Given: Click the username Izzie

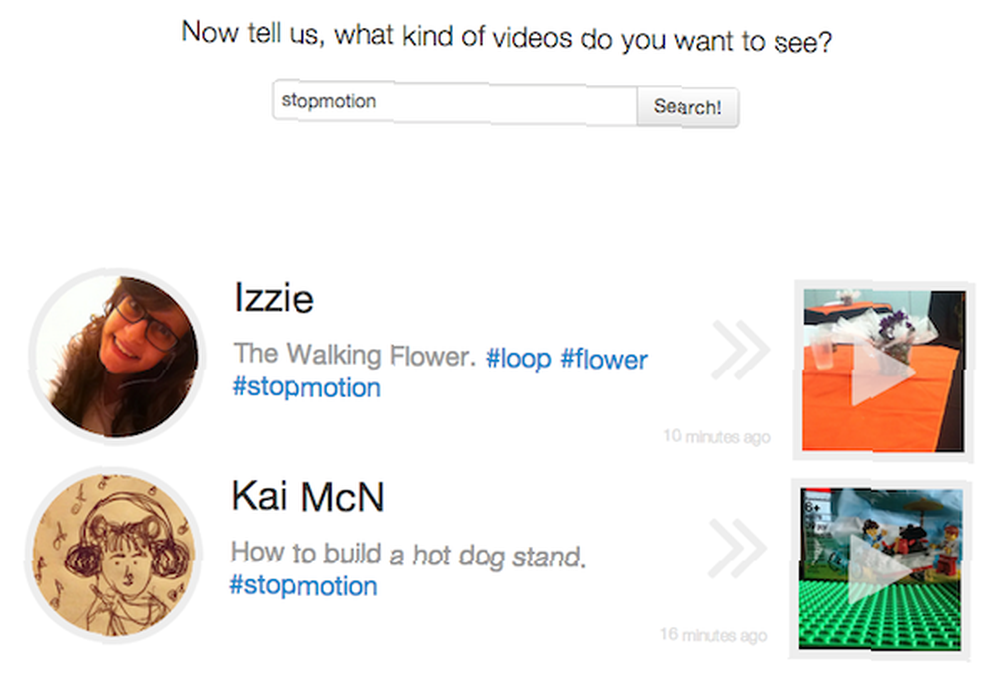Looking at the screenshot, I should pyautogui.click(x=274, y=298).
